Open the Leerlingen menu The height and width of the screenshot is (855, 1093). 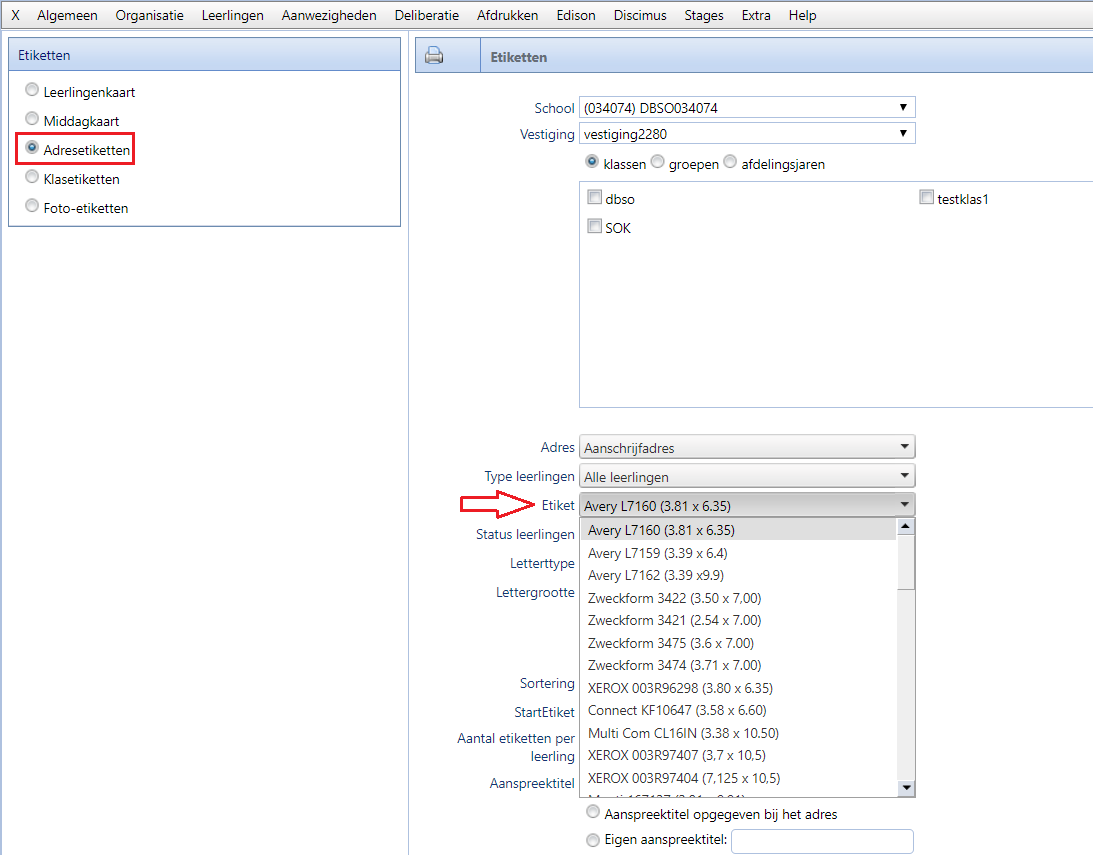(232, 15)
